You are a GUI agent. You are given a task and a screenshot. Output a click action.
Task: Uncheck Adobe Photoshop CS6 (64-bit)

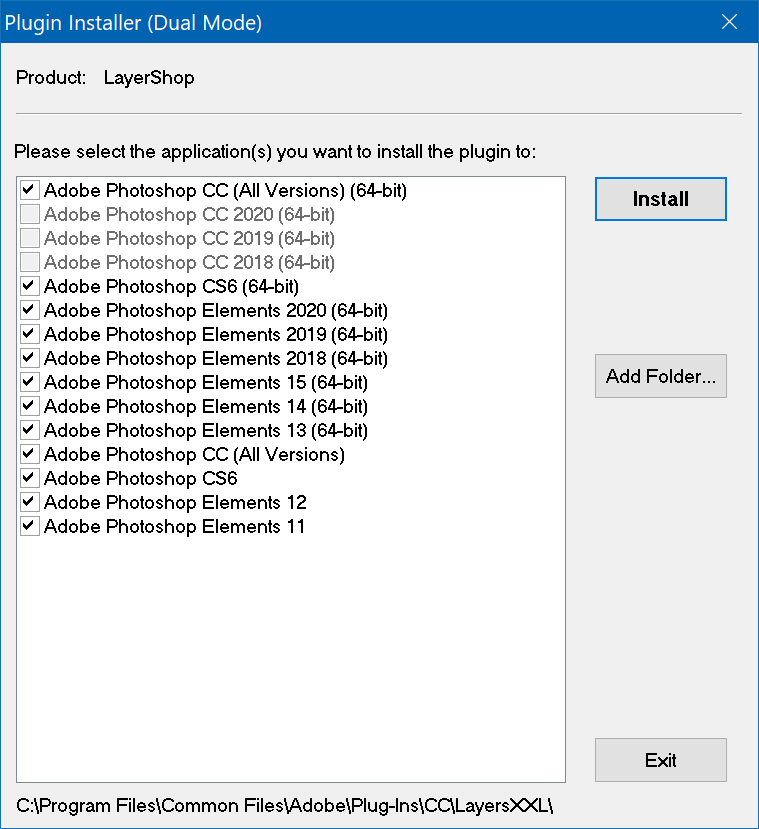pyautogui.click(x=30, y=286)
